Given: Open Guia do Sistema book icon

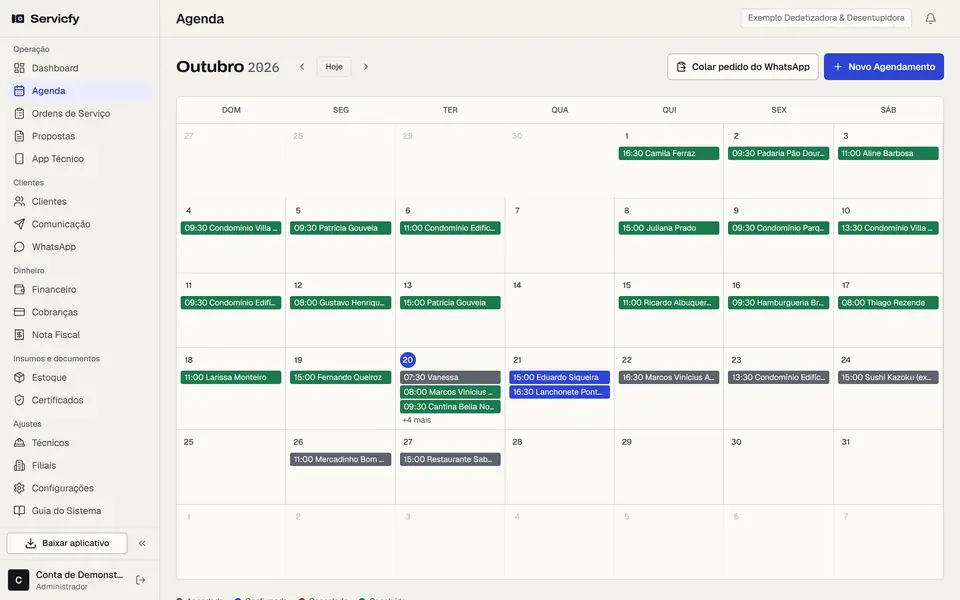Looking at the screenshot, I should click(20, 511).
